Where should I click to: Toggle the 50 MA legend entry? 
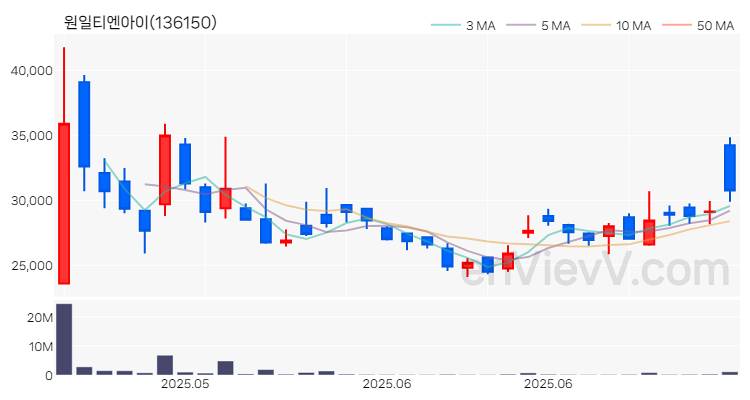[698, 25]
